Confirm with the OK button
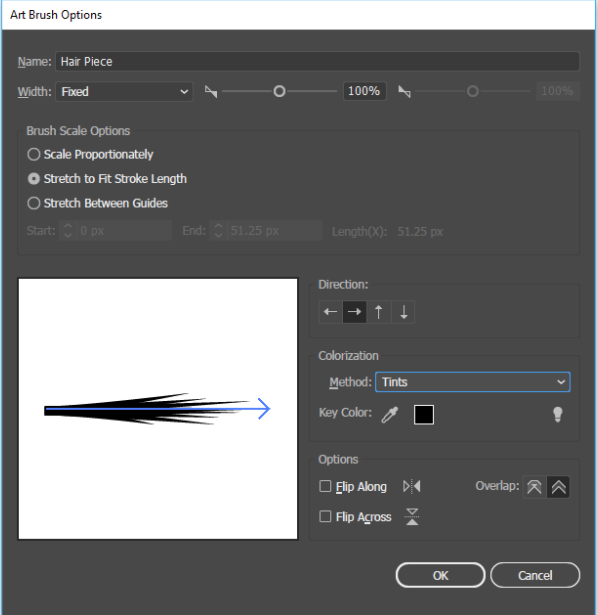The image size is (598, 615). 440,575
